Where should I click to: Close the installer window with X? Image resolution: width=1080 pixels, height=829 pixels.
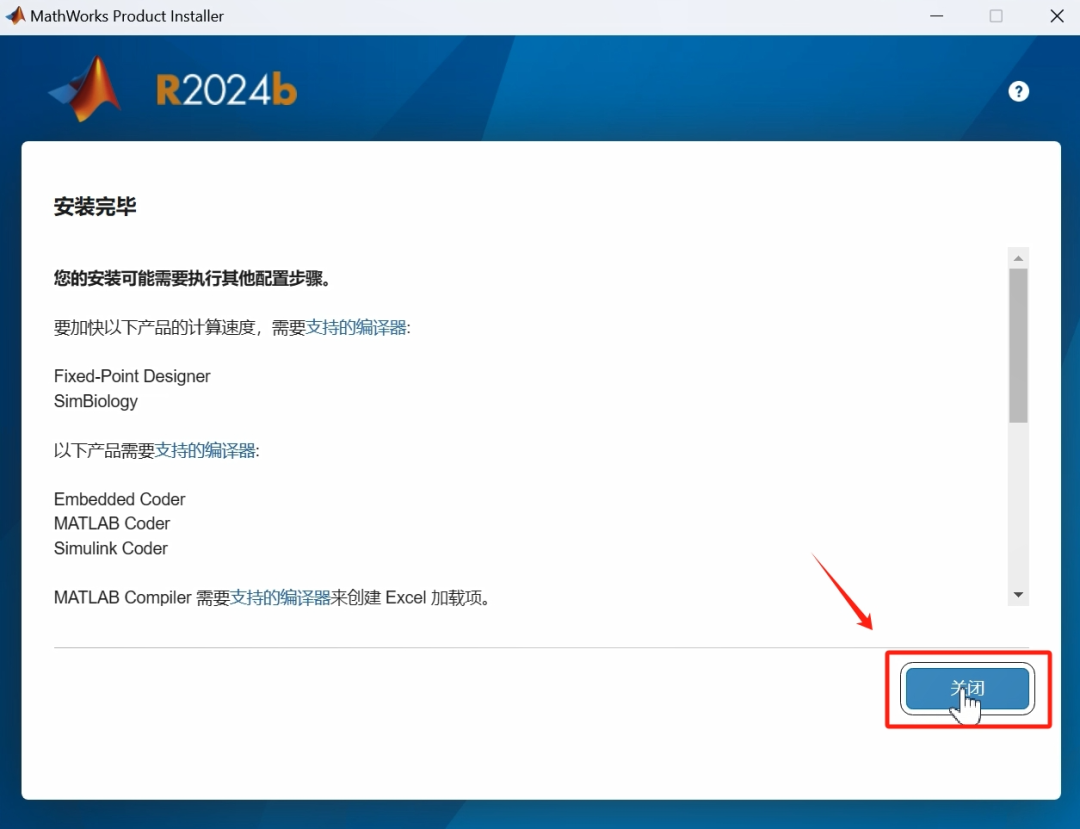[x=1057, y=16]
